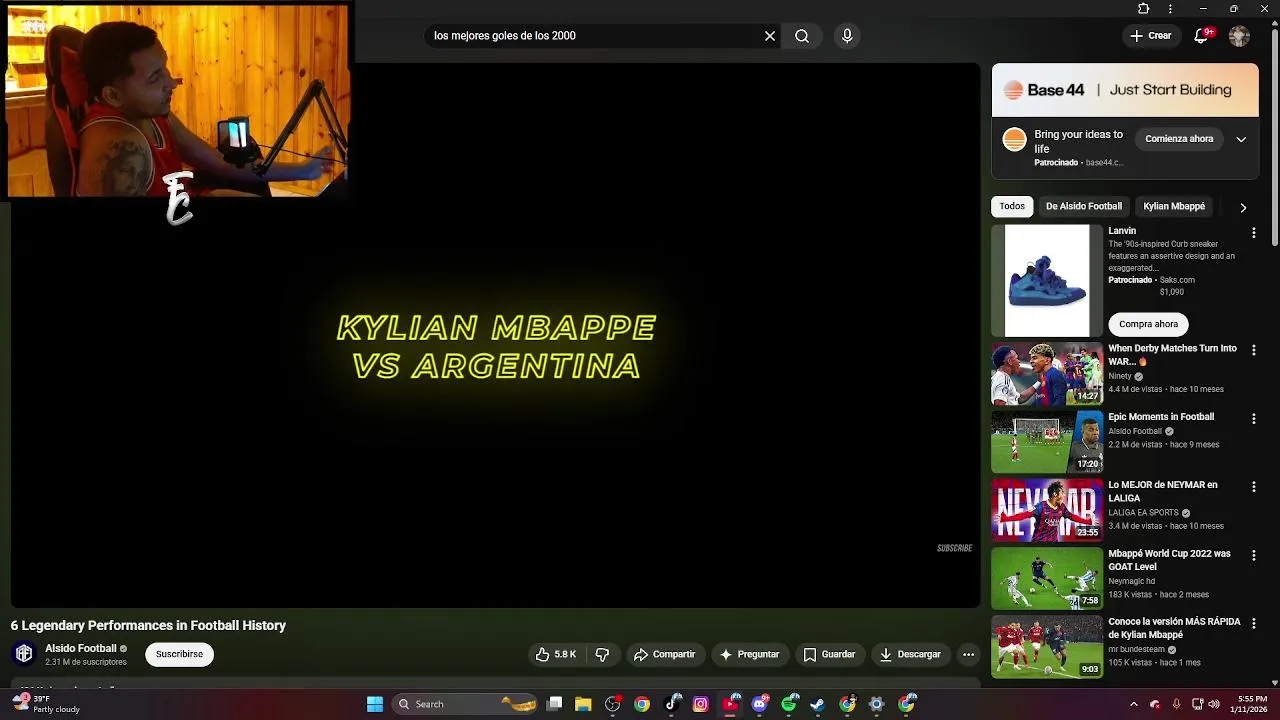
Task: Share the video via Compartir
Action: [x=664, y=654]
